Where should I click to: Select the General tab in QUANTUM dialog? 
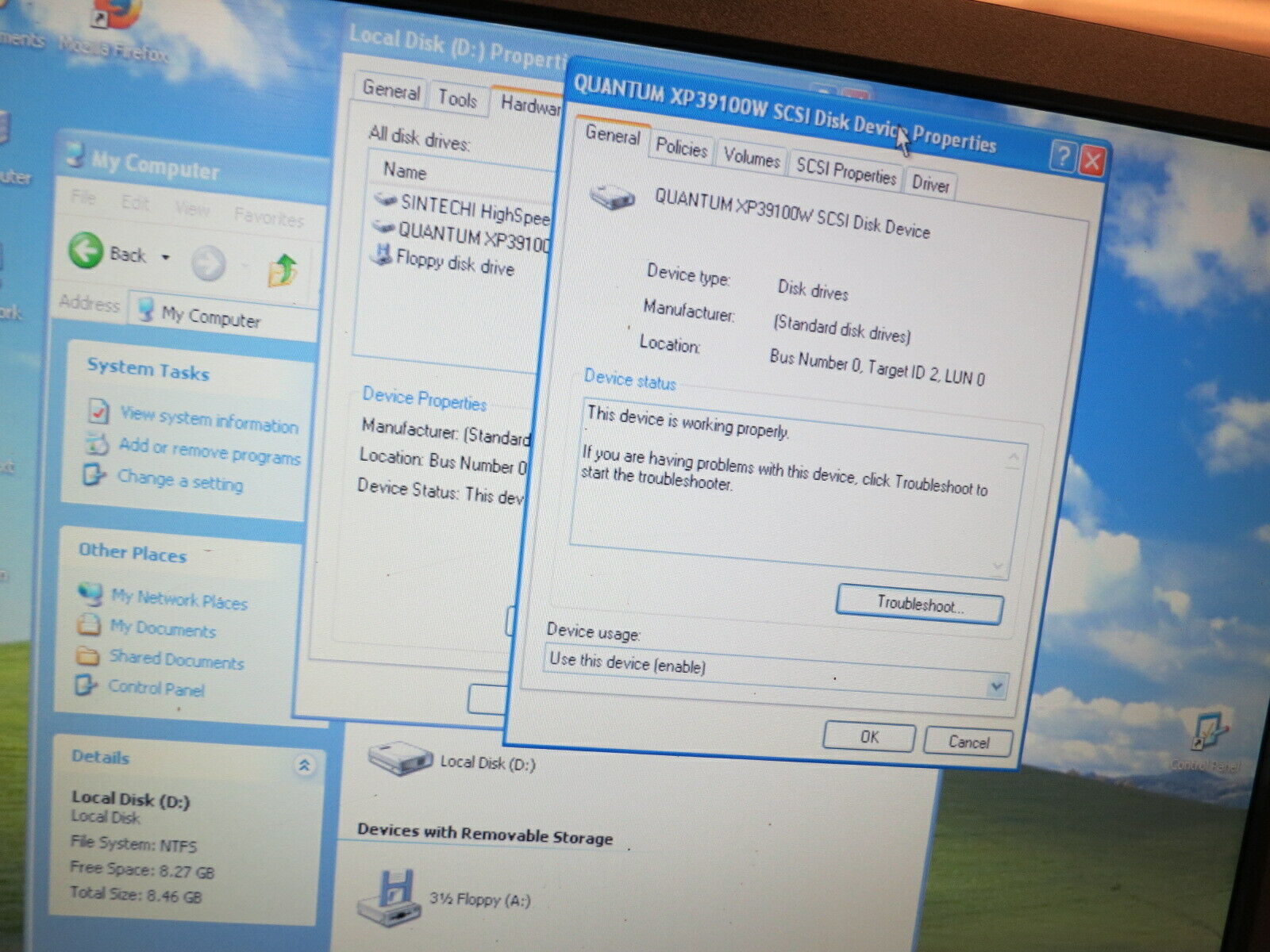tap(612, 135)
